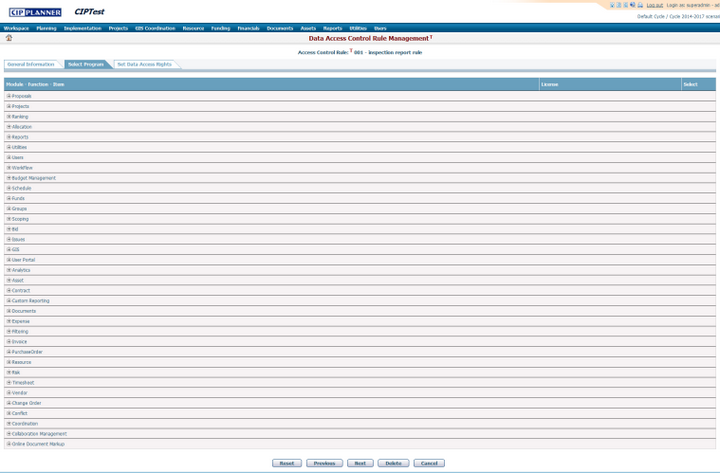
Task: Click the CIP Planner logo
Action: (x=35, y=12)
